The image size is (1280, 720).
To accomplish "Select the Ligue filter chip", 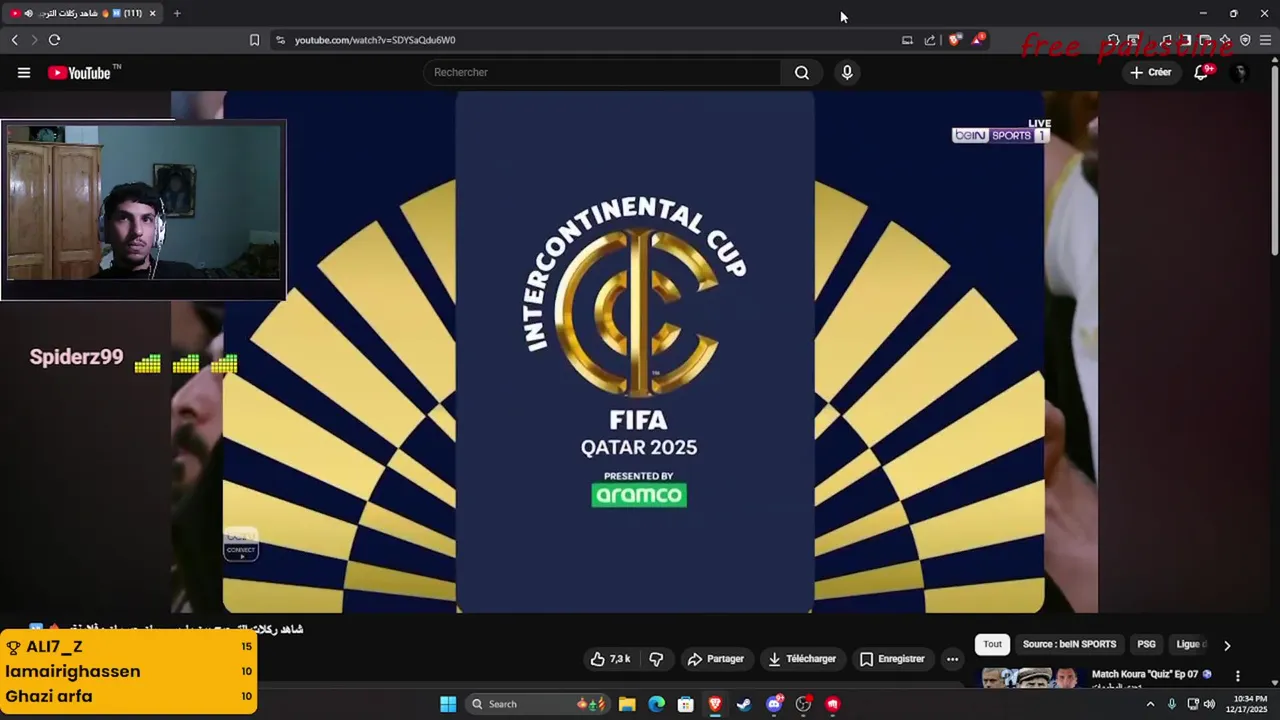I will coord(1190,644).
